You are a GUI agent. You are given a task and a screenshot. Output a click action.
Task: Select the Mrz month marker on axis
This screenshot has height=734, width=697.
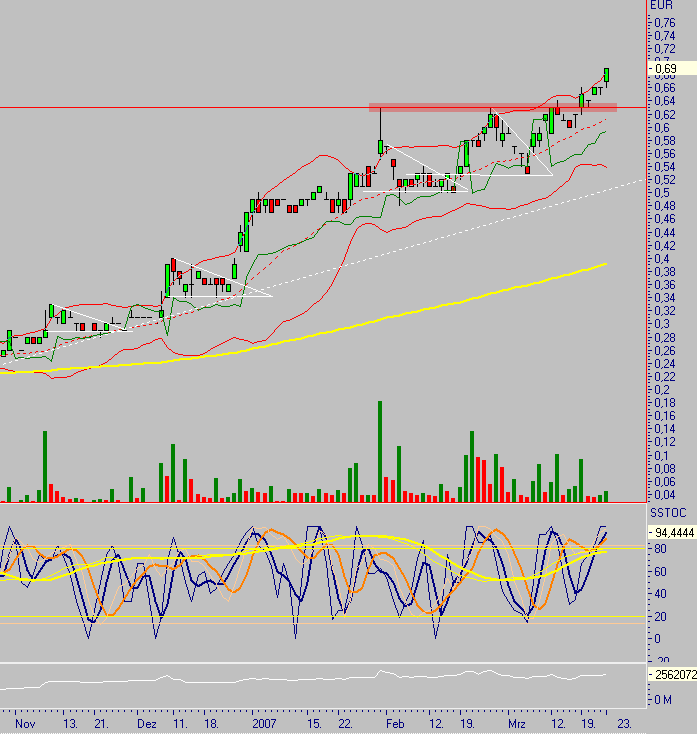[516, 722]
